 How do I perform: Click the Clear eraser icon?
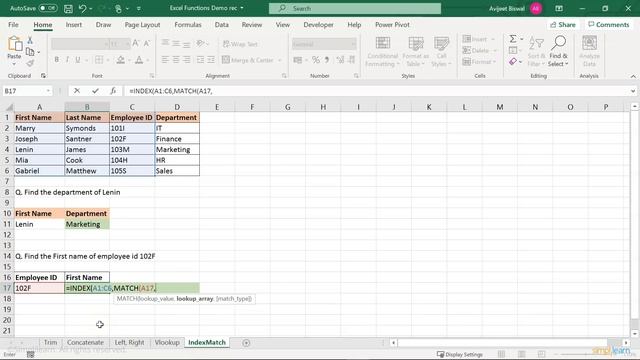pyautogui.click(x=513, y=62)
